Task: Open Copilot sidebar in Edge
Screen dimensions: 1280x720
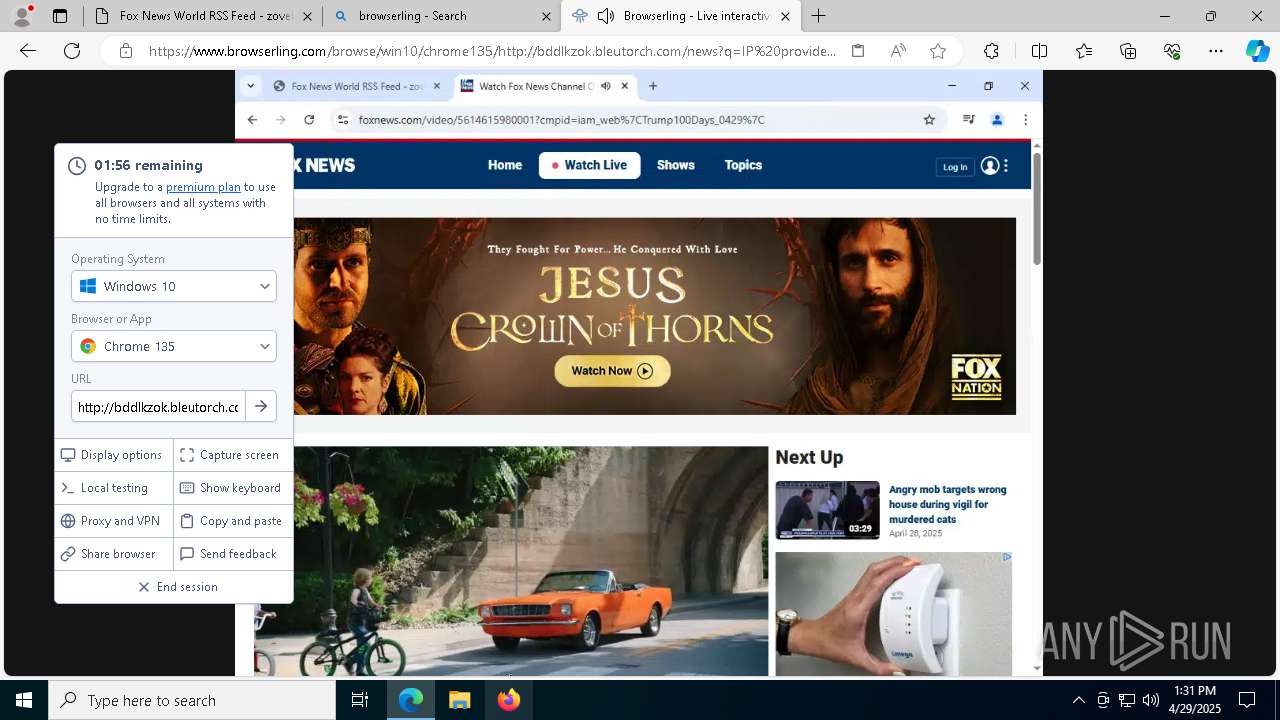Action: click(1257, 51)
